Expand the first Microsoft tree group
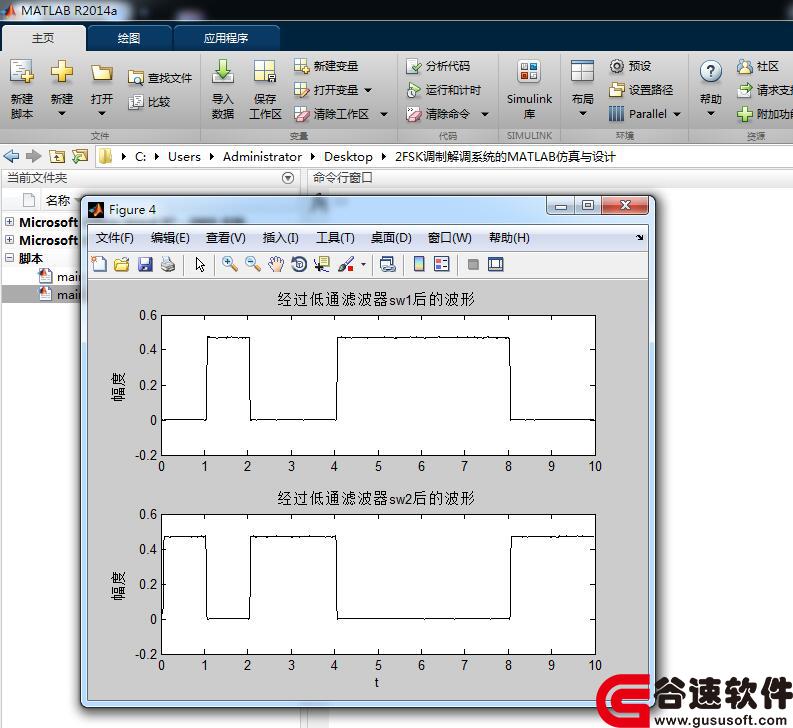Screen dimensions: 793x728 pyautogui.click(x=10, y=222)
